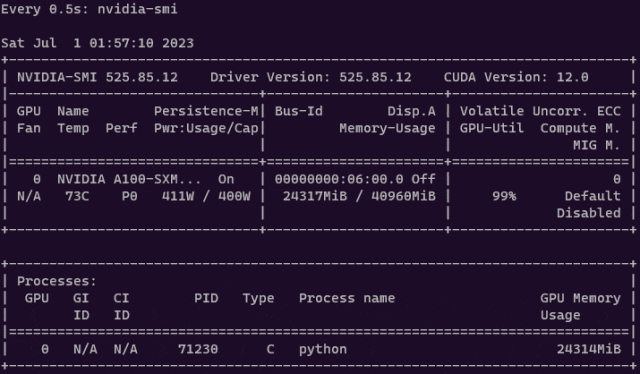Click the 'Persistence-M' column header
Image resolution: width=640 pixels, height=374 pixels.
[x=206, y=111]
